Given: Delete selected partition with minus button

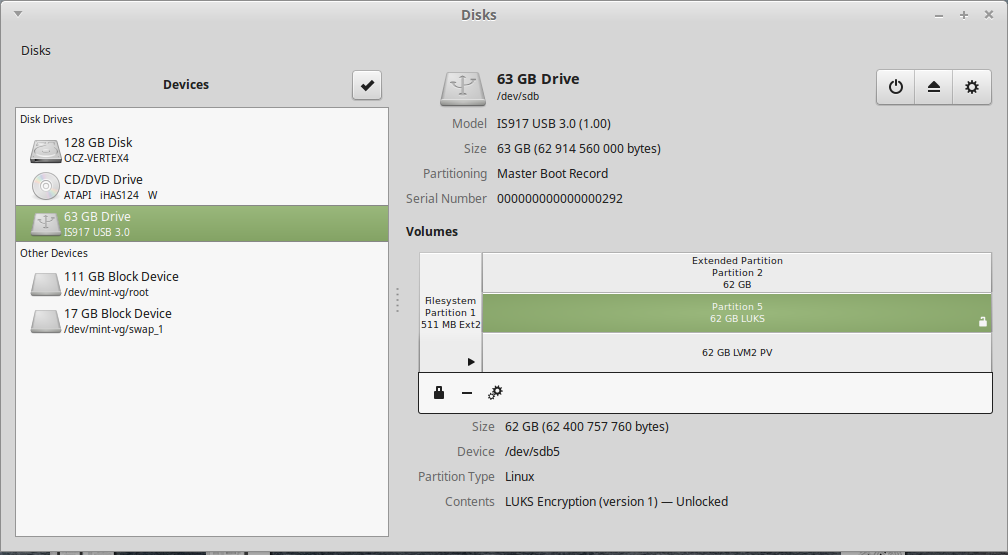Looking at the screenshot, I should [467, 392].
